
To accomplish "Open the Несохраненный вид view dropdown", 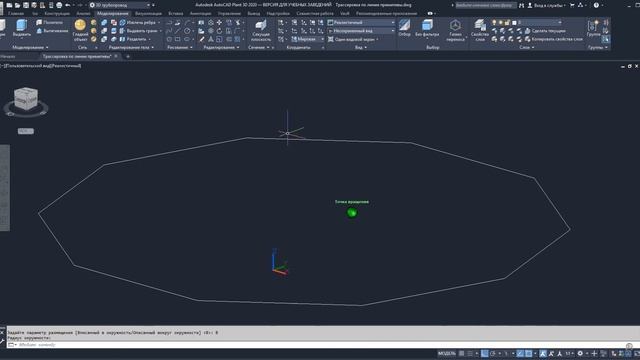I will coord(361,31).
